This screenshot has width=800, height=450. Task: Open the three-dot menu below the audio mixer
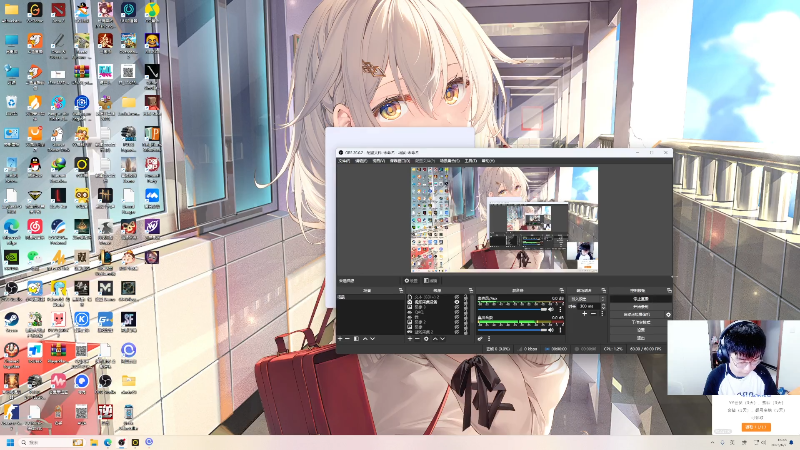click(x=489, y=339)
